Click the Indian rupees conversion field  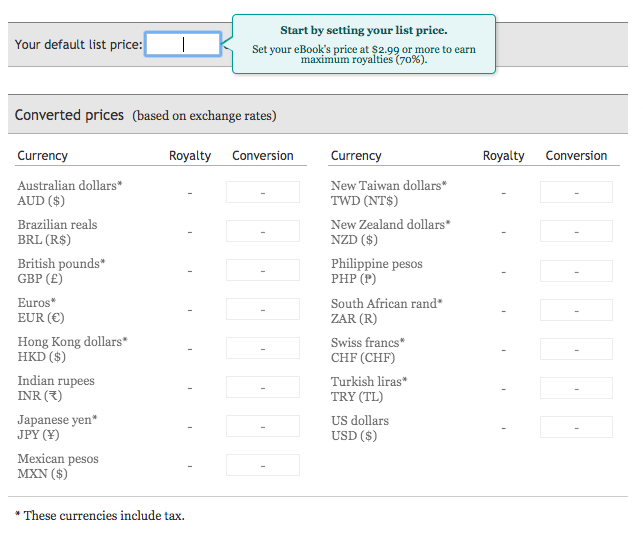[262, 388]
